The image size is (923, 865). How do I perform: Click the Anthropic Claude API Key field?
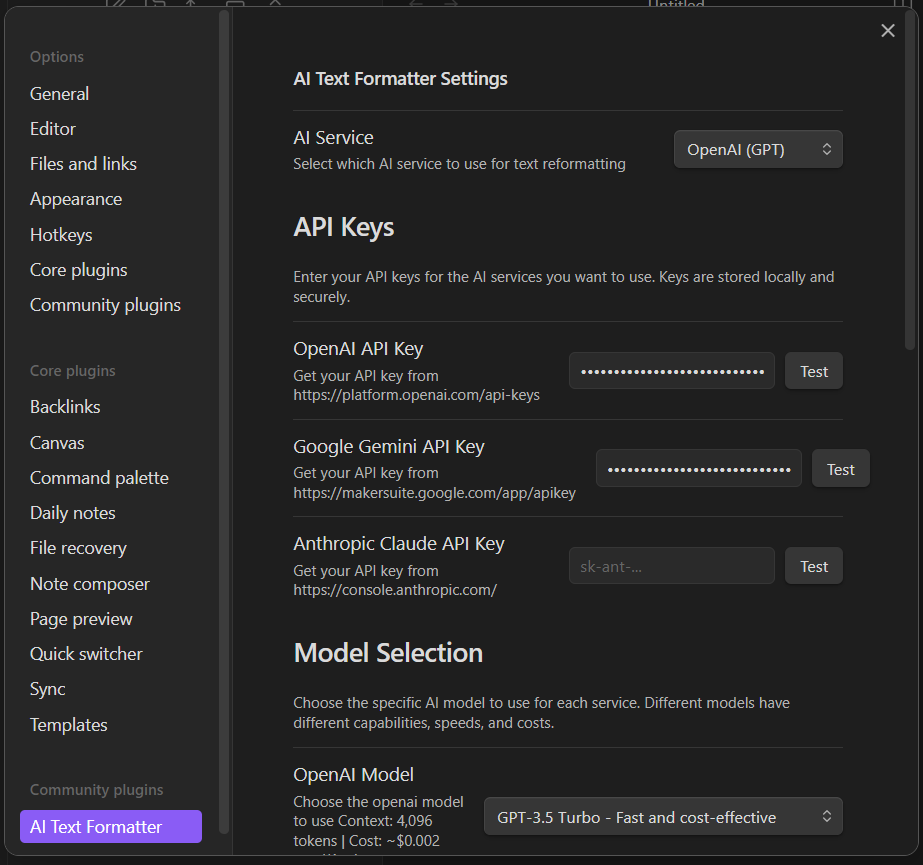(x=672, y=566)
